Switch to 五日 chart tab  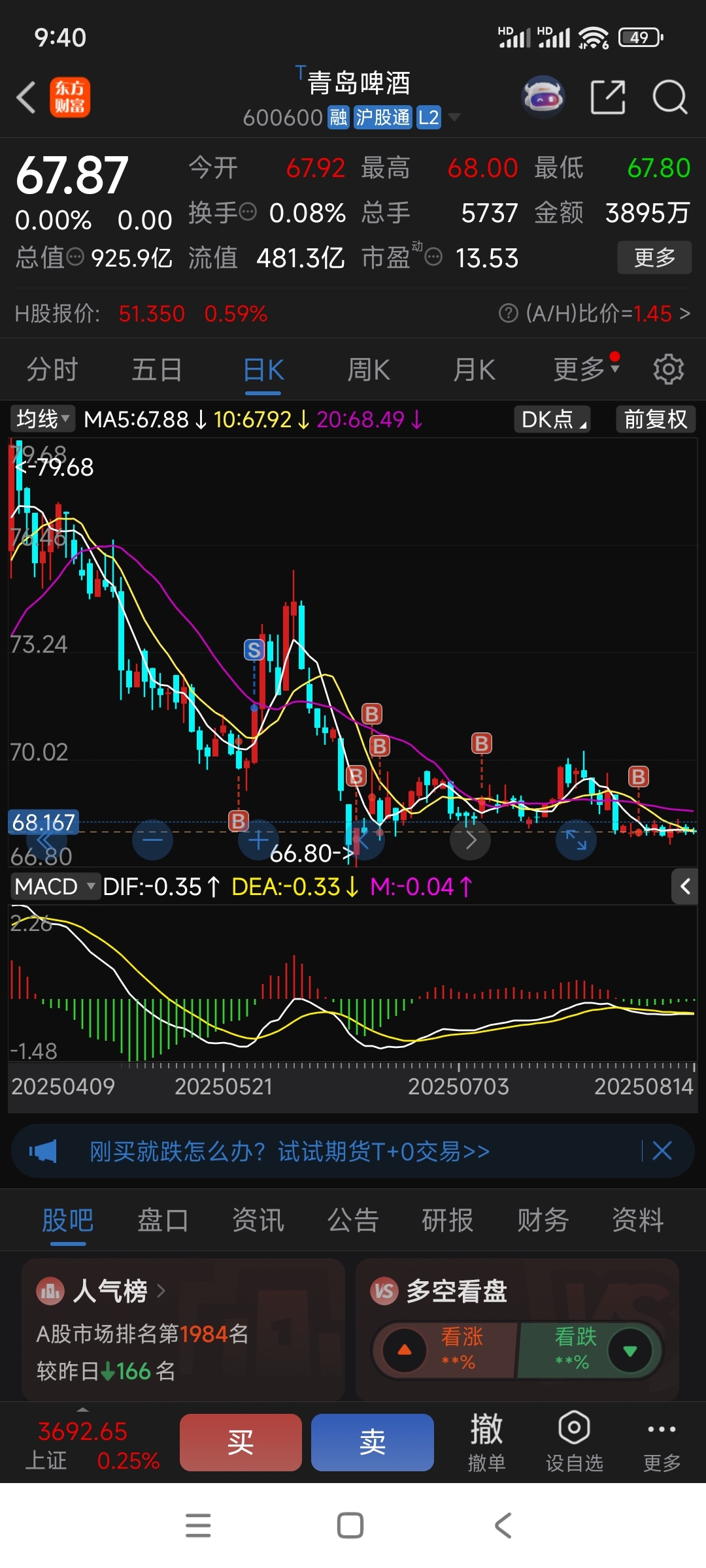coord(157,370)
